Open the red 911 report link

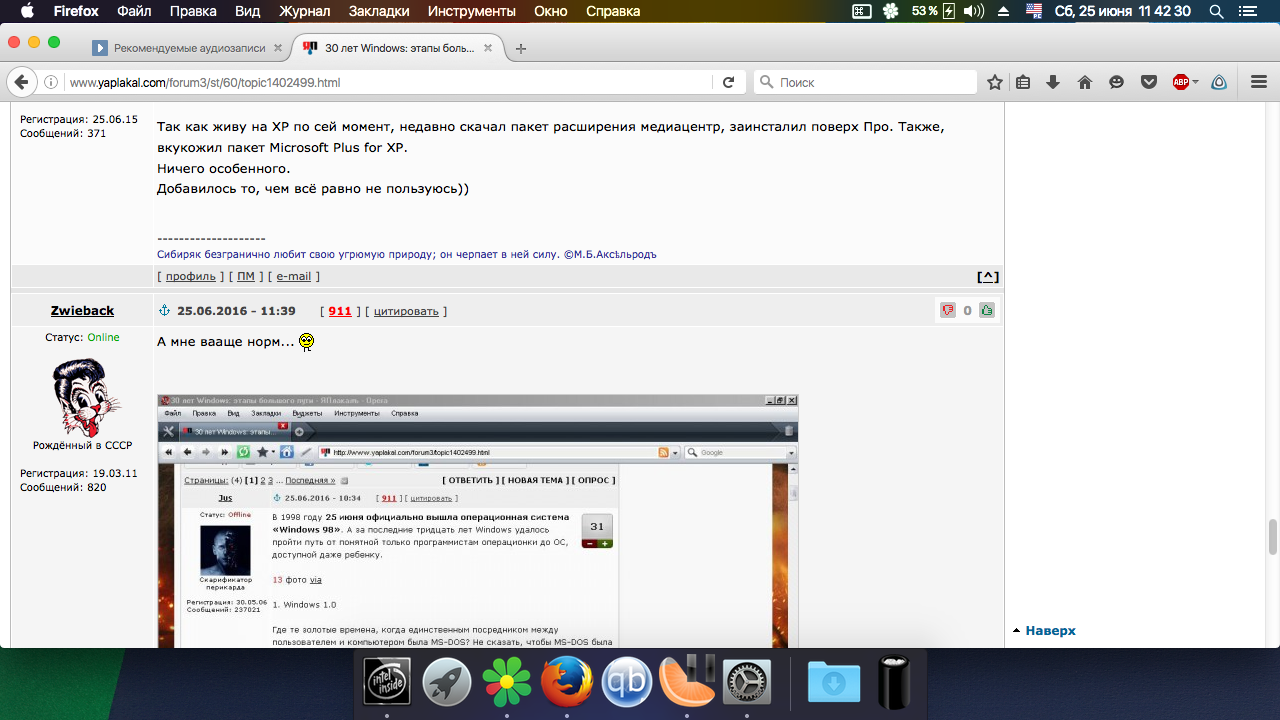tap(340, 311)
